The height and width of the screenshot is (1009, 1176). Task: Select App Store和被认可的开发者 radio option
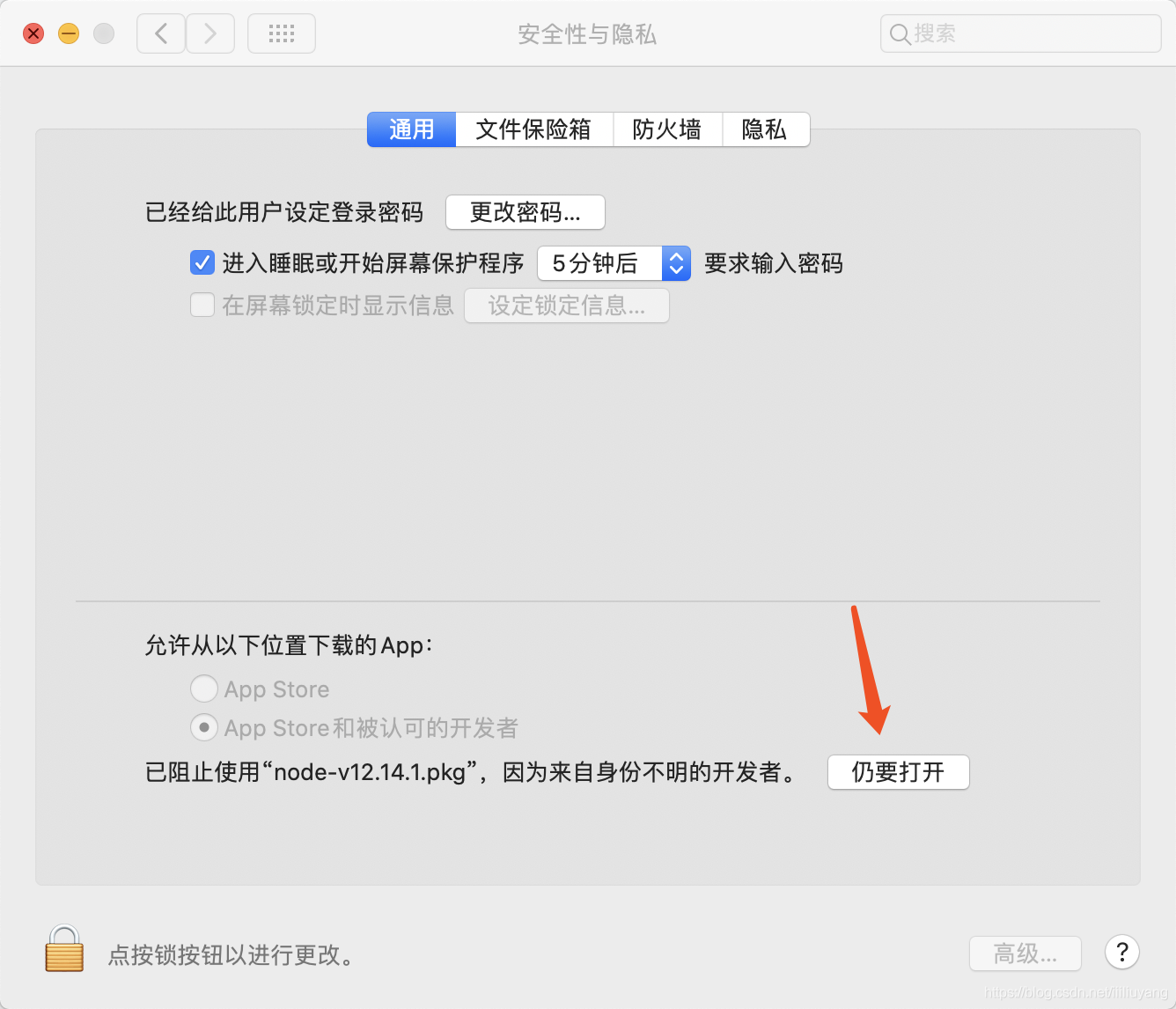204,727
